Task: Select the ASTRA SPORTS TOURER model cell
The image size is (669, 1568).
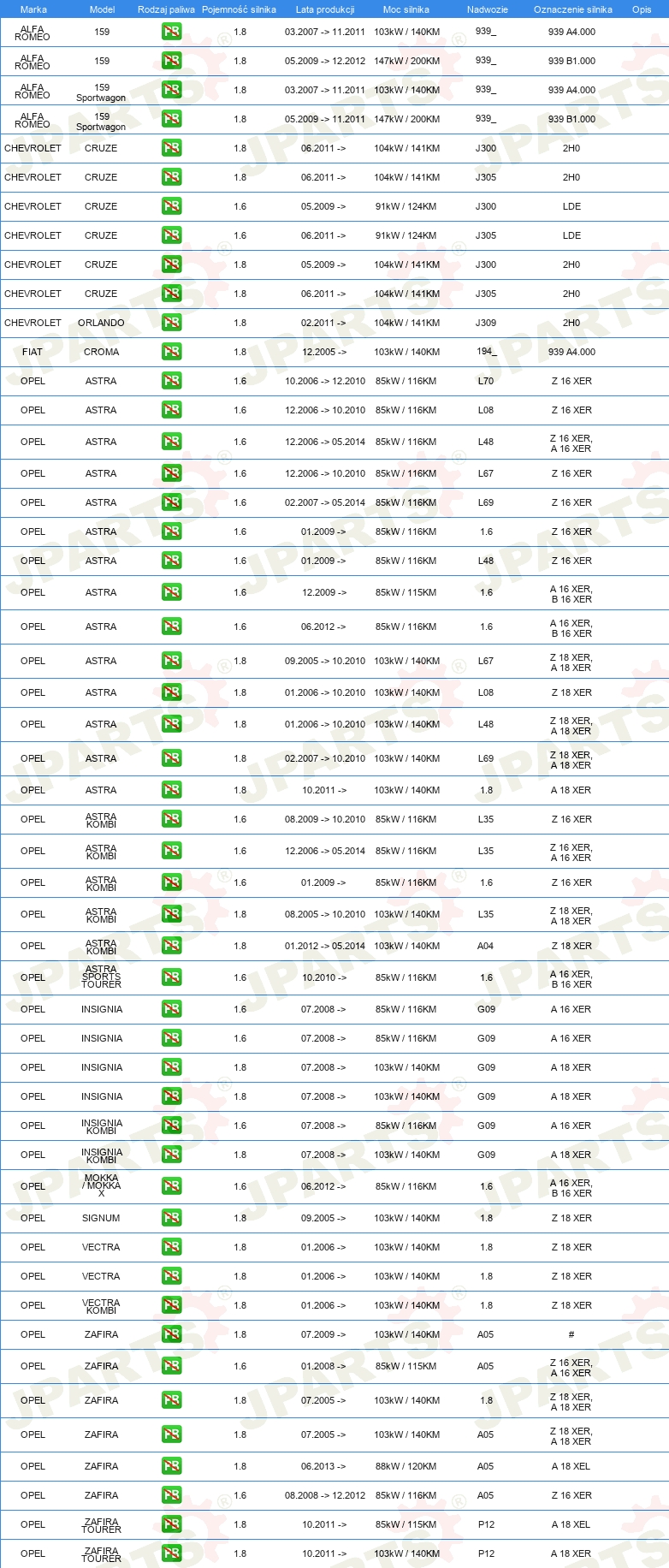Action: point(101,977)
